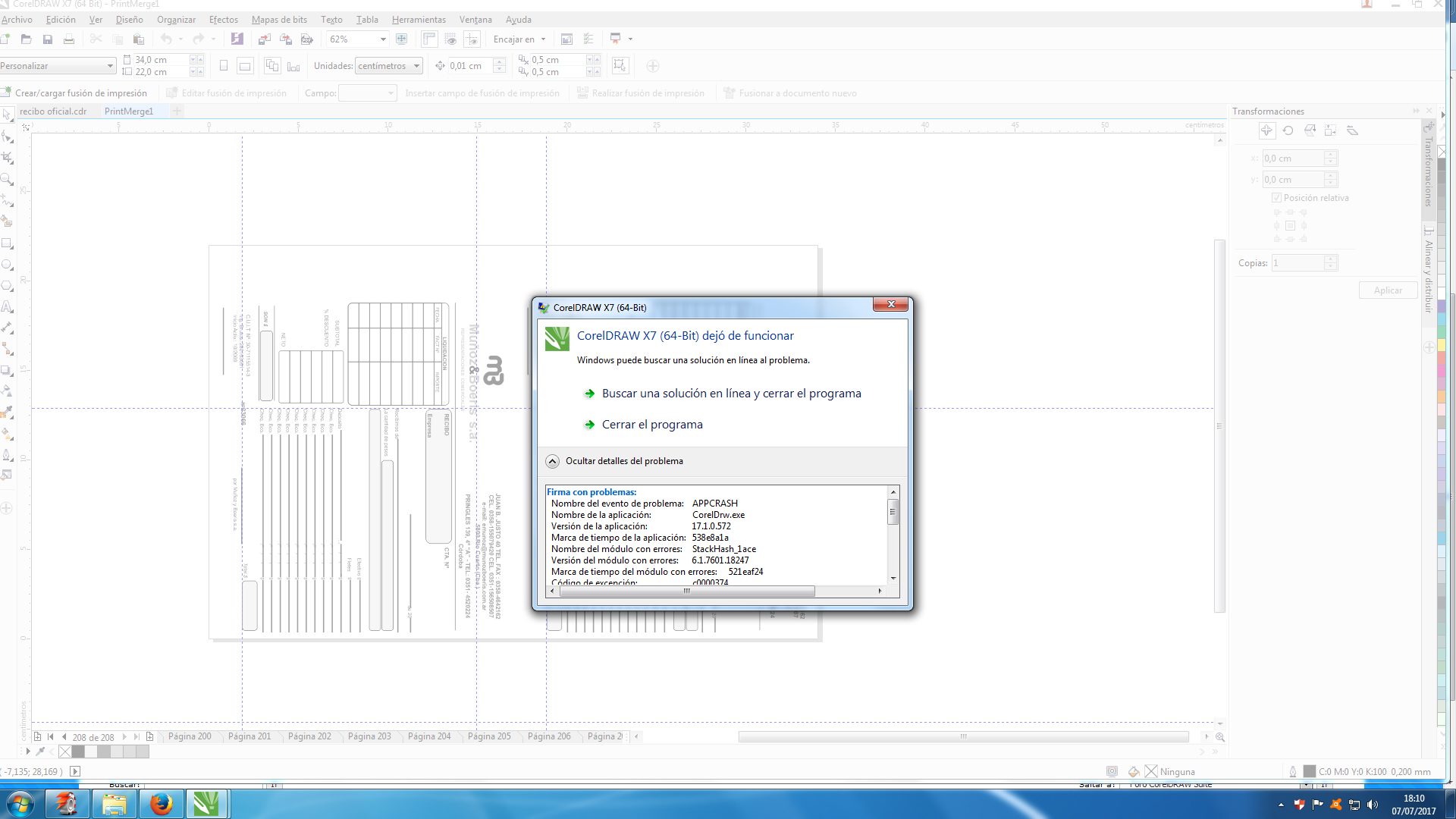Click the Open folder toolbar icon

(x=27, y=39)
